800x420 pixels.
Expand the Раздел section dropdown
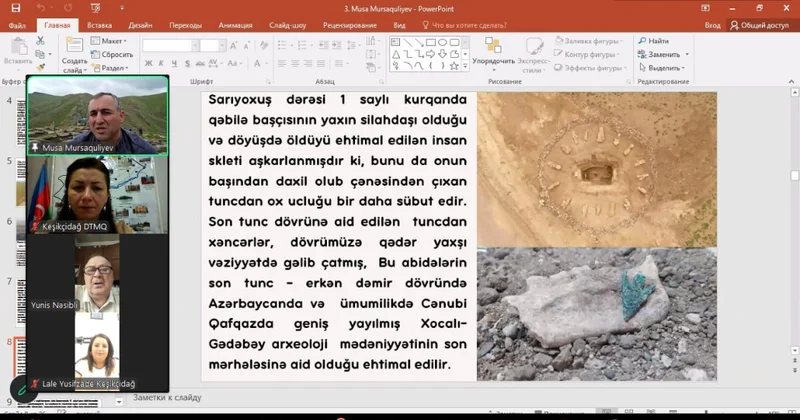pyautogui.click(x=110, y=67)
